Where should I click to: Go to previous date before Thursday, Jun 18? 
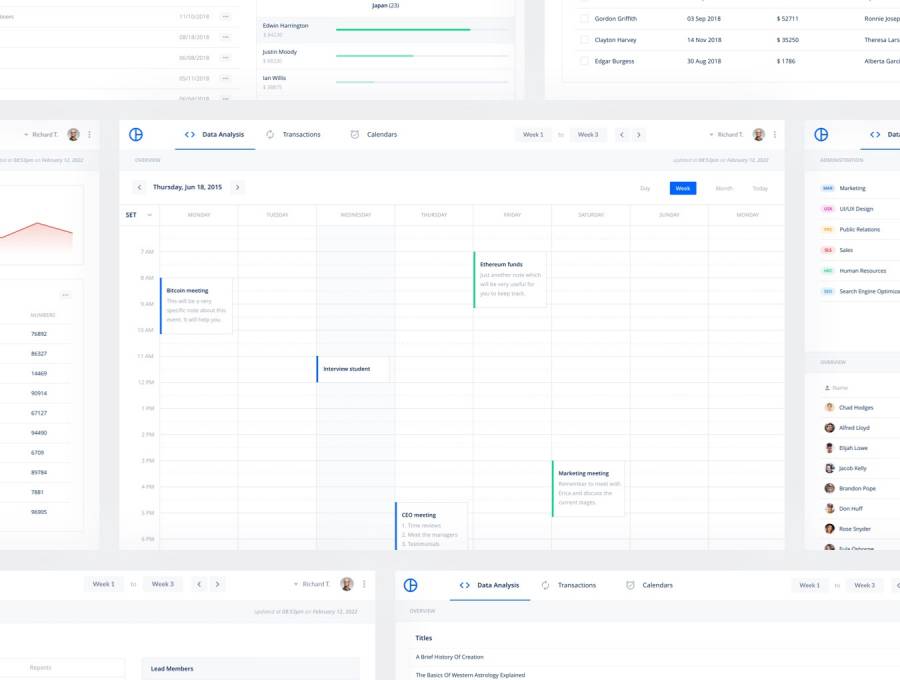139,187
